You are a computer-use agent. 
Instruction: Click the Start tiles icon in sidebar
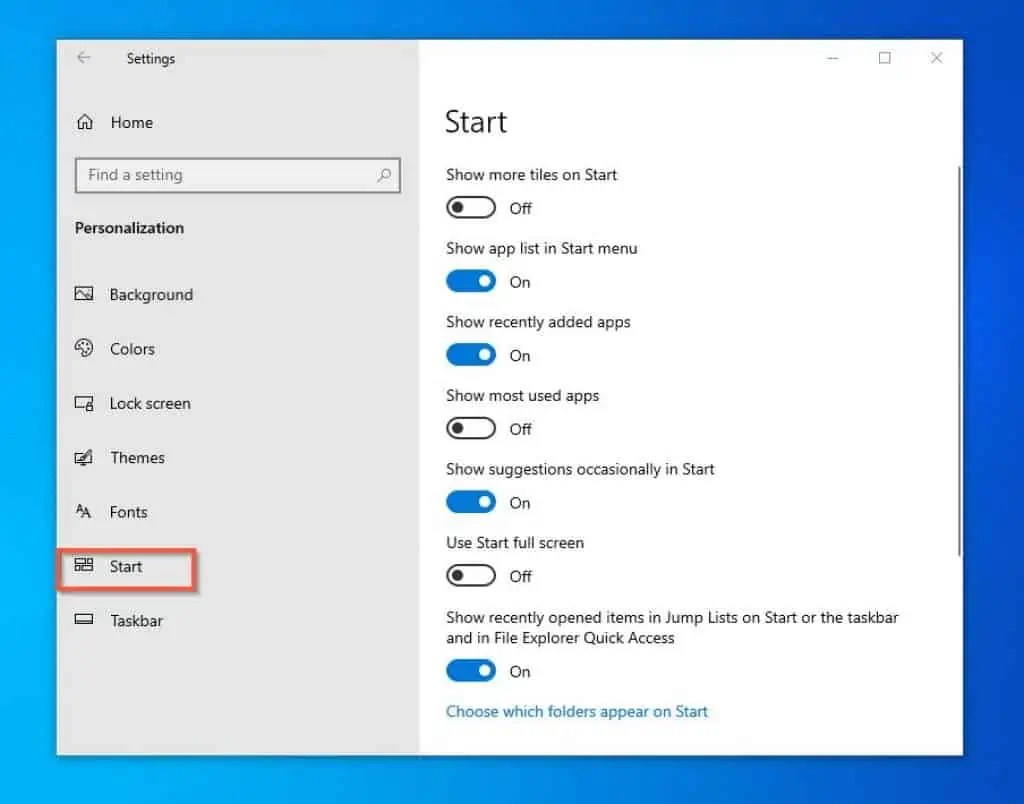(x=84, y=566)
